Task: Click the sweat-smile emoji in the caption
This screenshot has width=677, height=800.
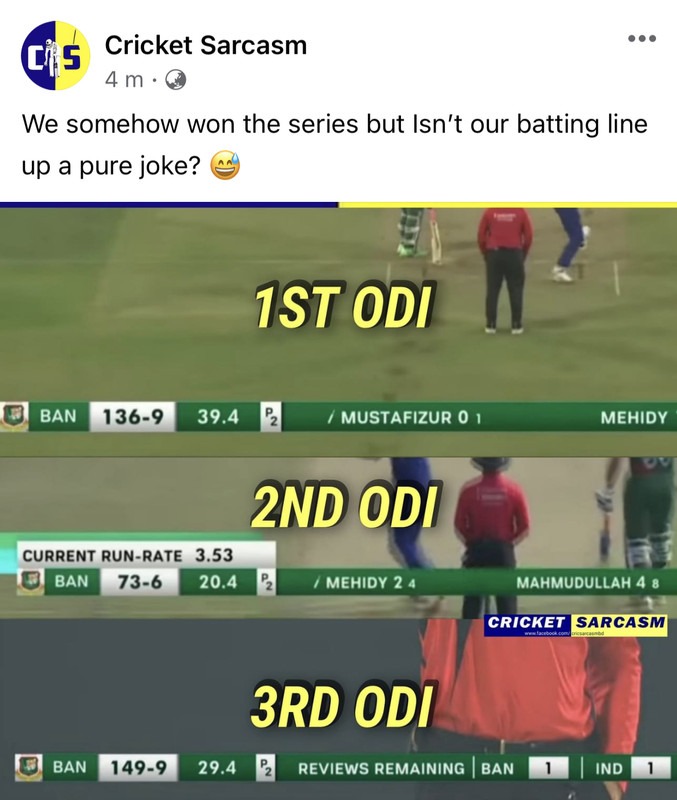Action: 225,165
